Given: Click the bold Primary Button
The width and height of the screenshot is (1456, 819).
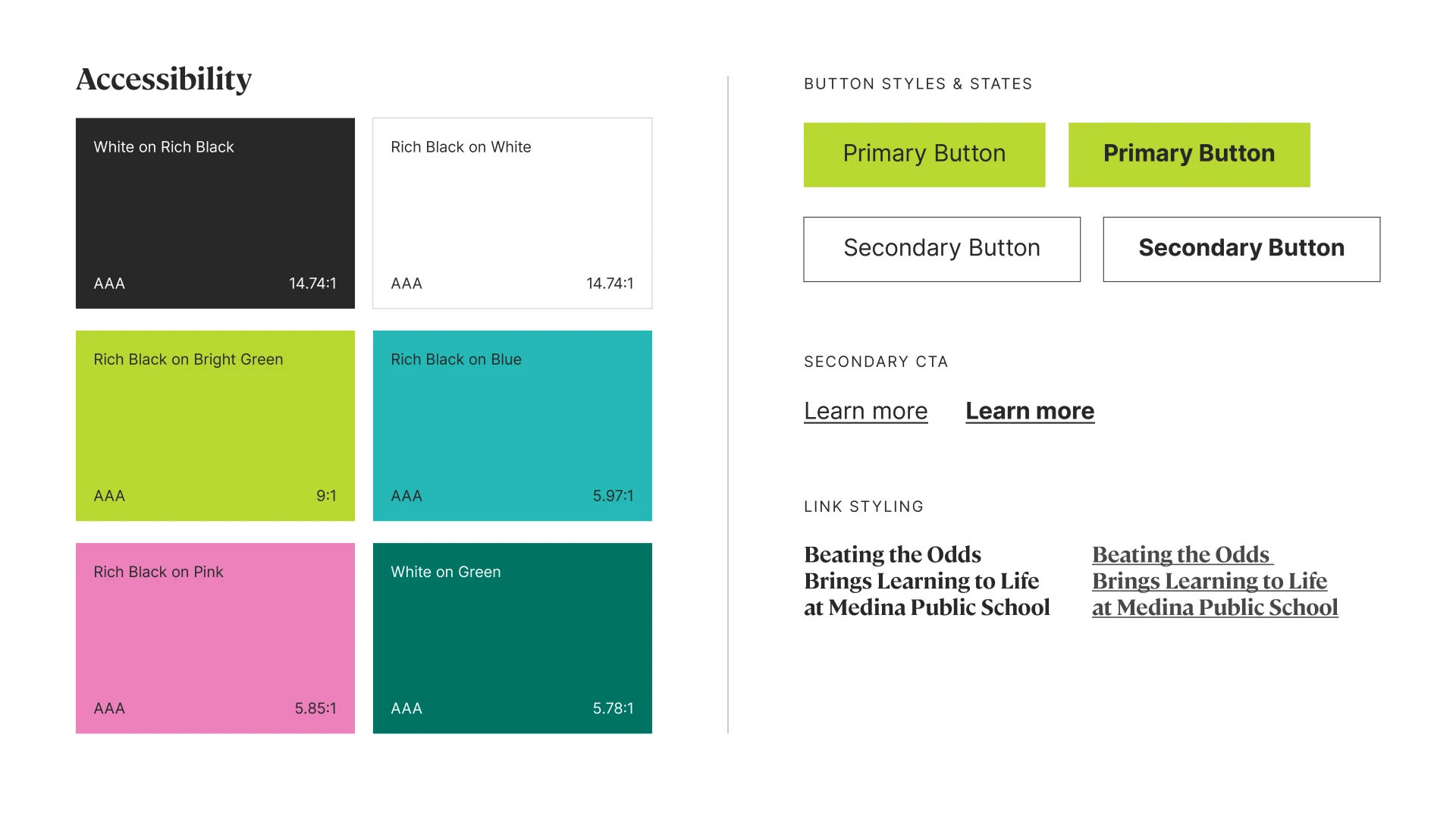Looking at the screenshot, I should [1188, 155].
